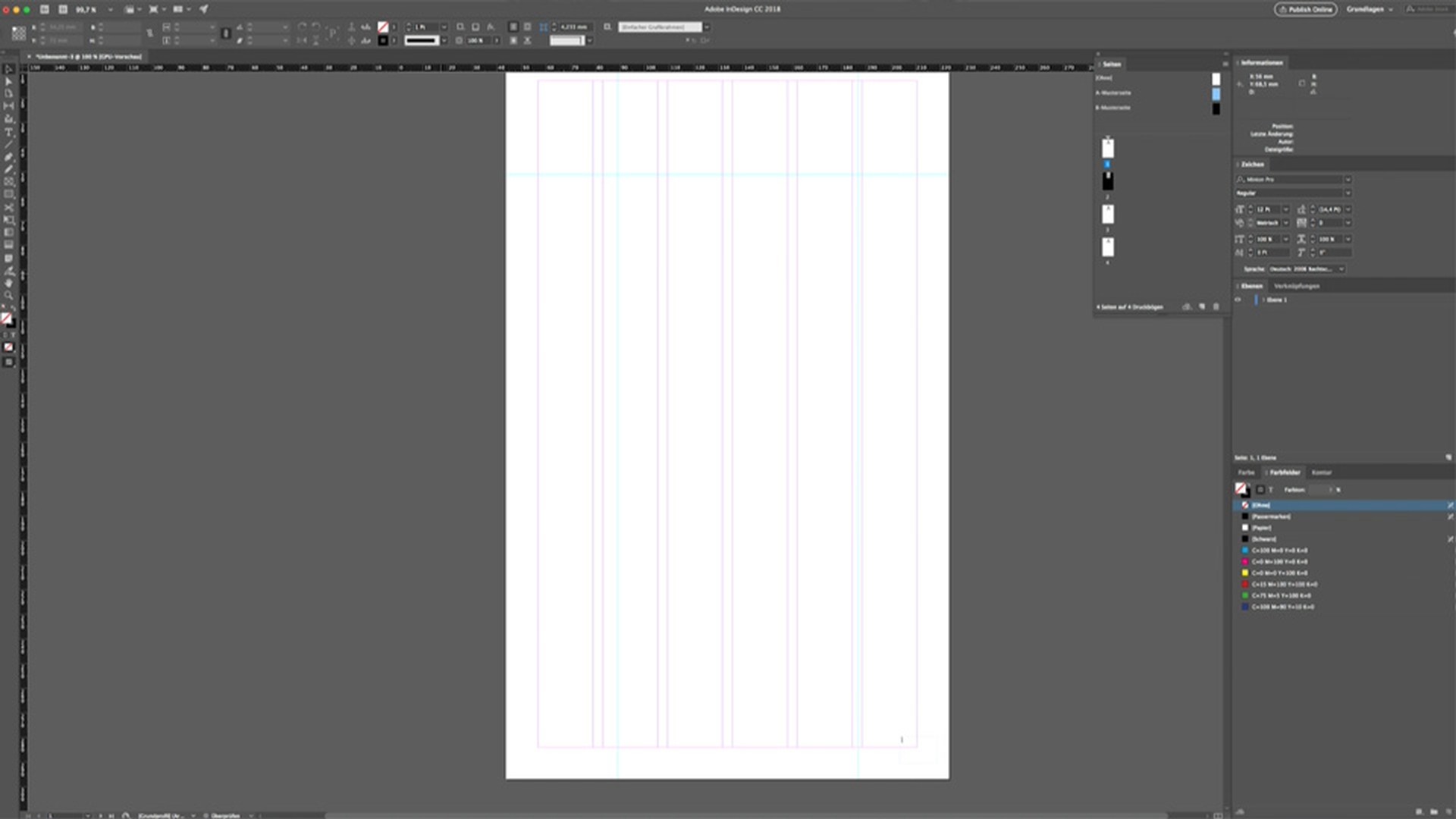Activate the Zoom magnifier tool

coord(9,296)
